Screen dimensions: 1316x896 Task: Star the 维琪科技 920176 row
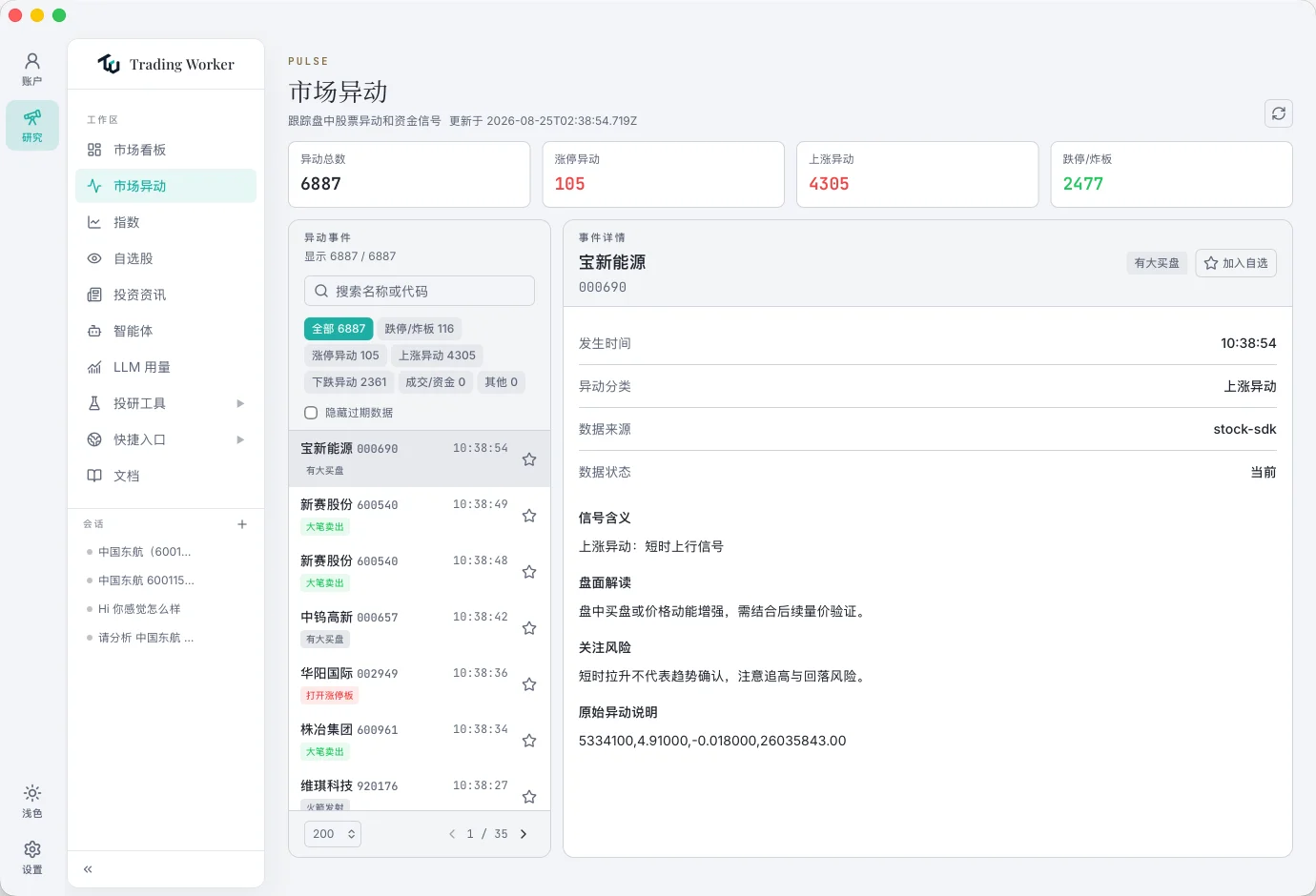point(529,797)
